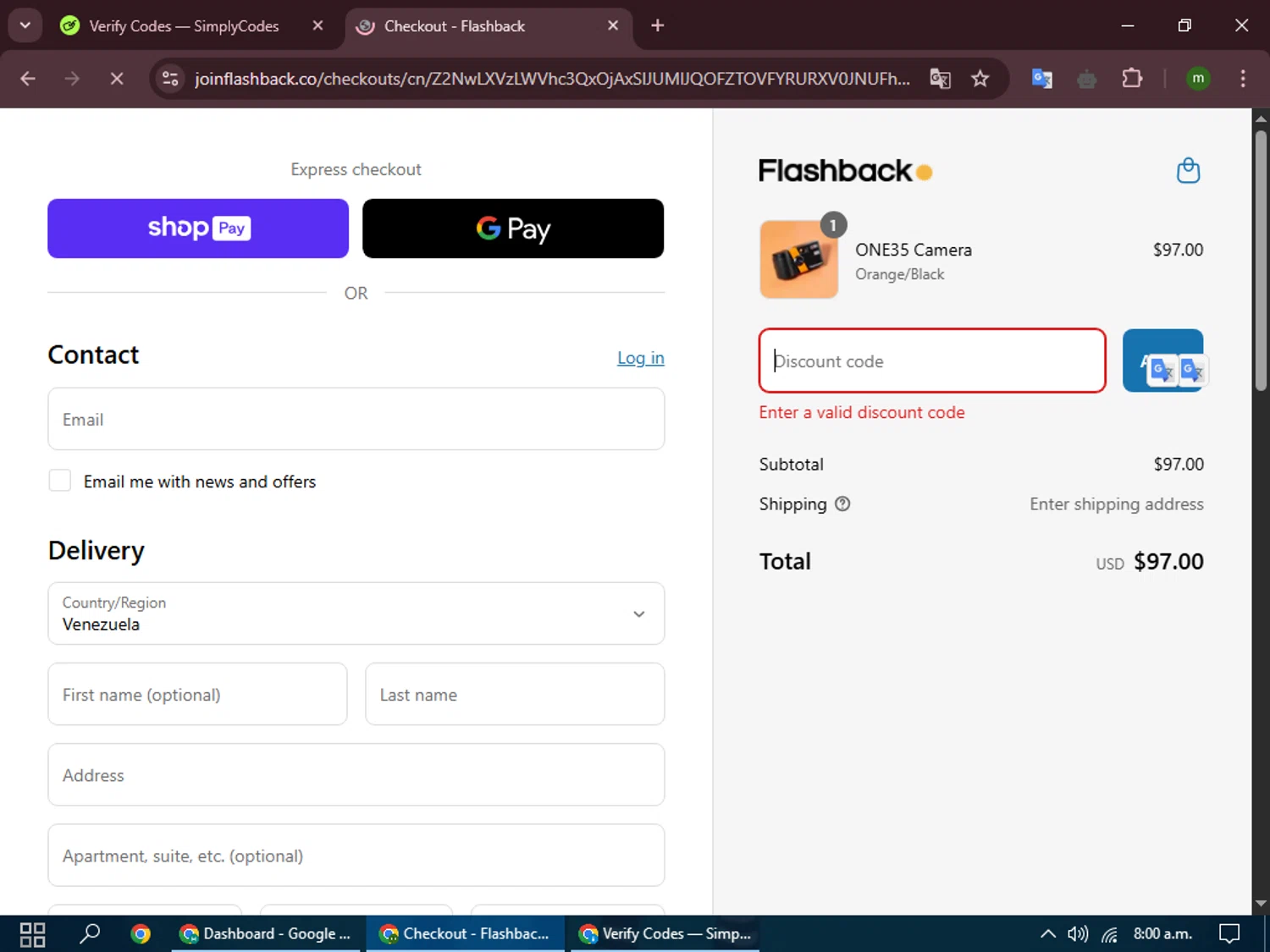Open clock showing 8:00 a.m.
The image size is (1270, 952).
point(1162,934)
